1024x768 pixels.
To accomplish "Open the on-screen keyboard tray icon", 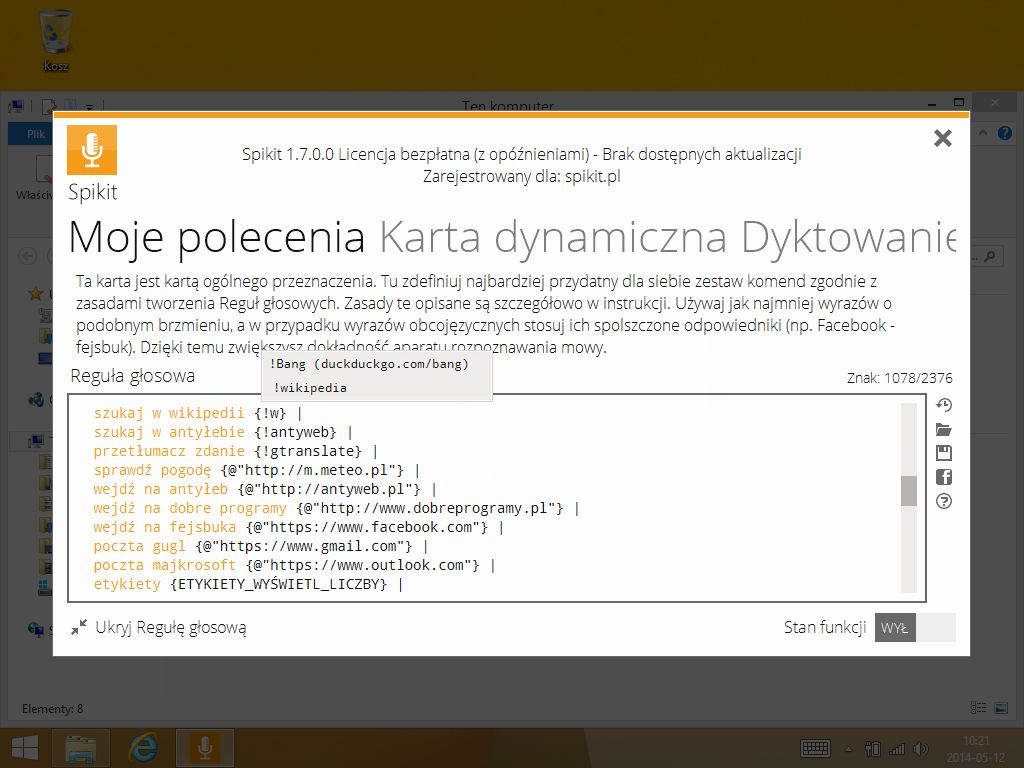I will tap(815, 748).
